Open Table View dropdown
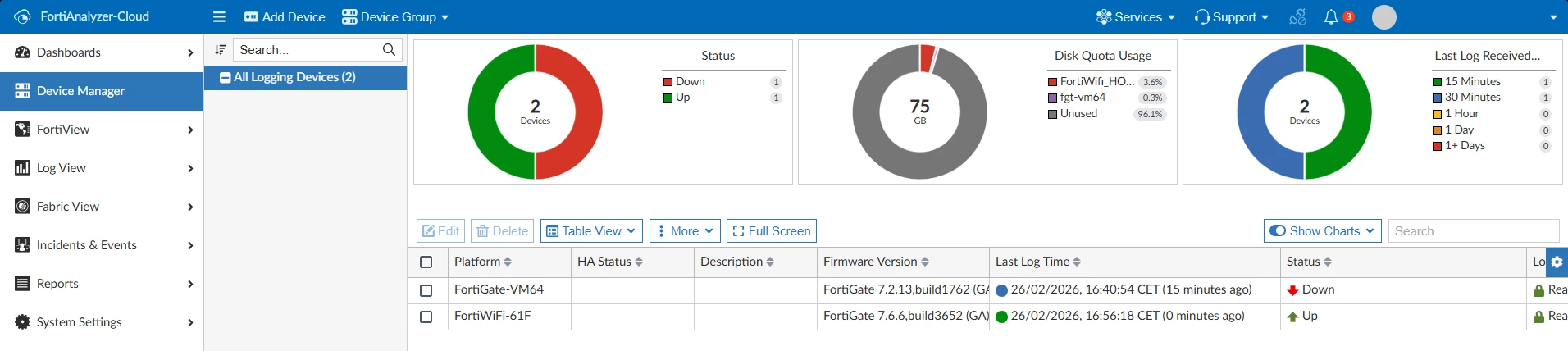Image resolution: width=1568 pixels, height=351 pixels. tap(591, 231)
